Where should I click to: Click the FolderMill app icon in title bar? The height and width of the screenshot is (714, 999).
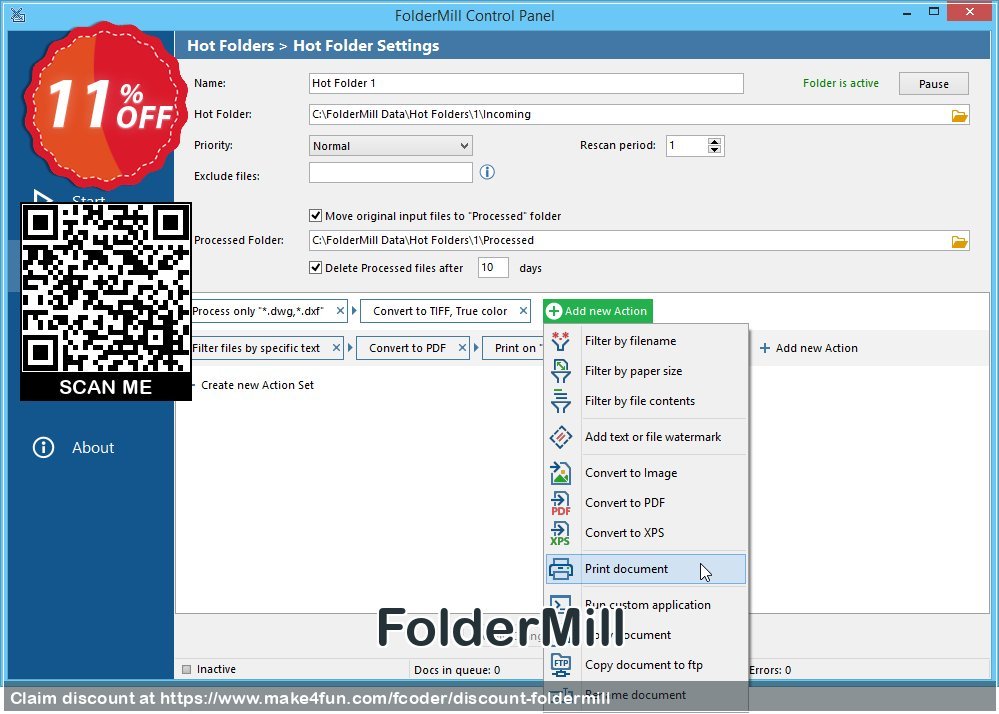(x=18, y=15)
